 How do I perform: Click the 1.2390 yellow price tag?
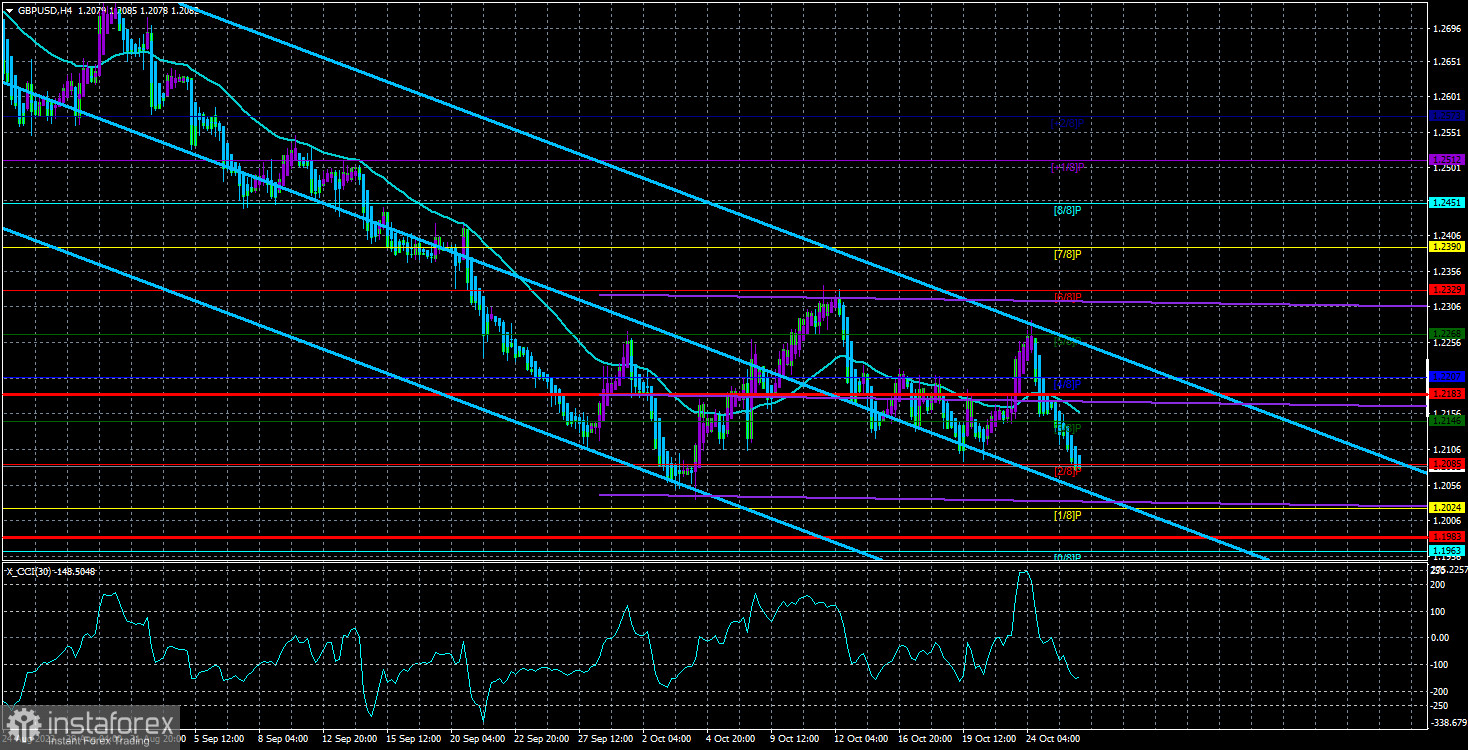pos(1447,247)
